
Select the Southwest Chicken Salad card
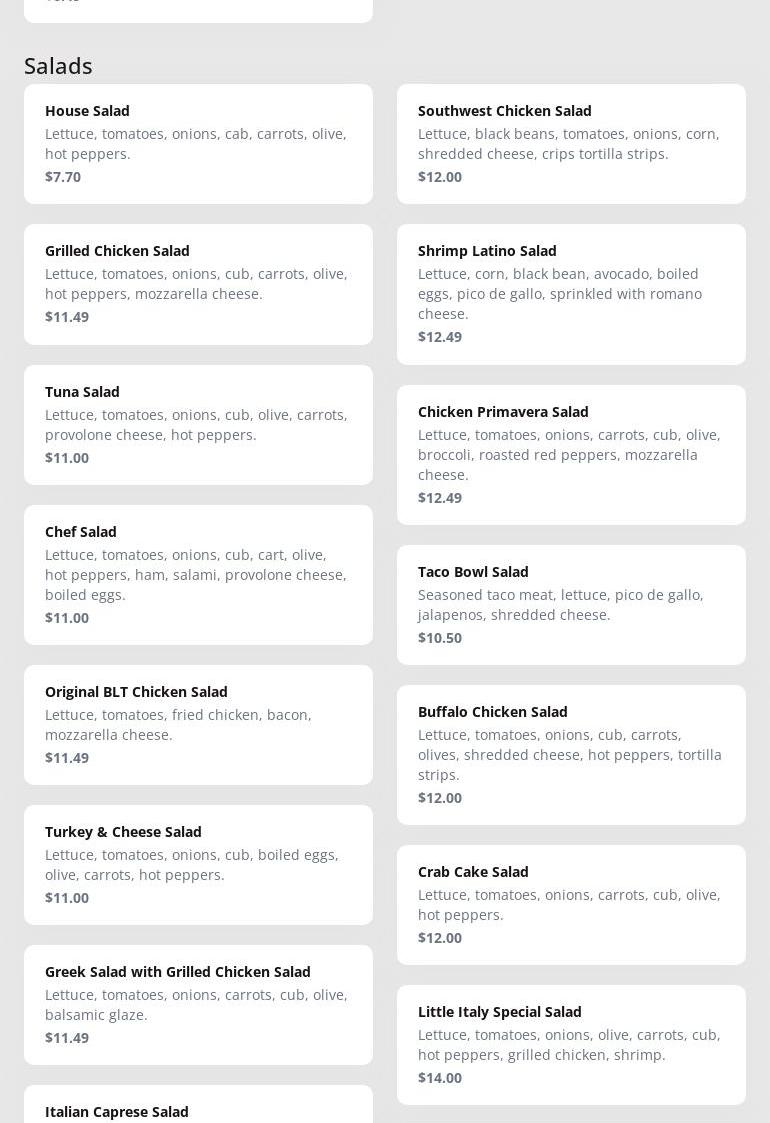(x=571, y=143)
